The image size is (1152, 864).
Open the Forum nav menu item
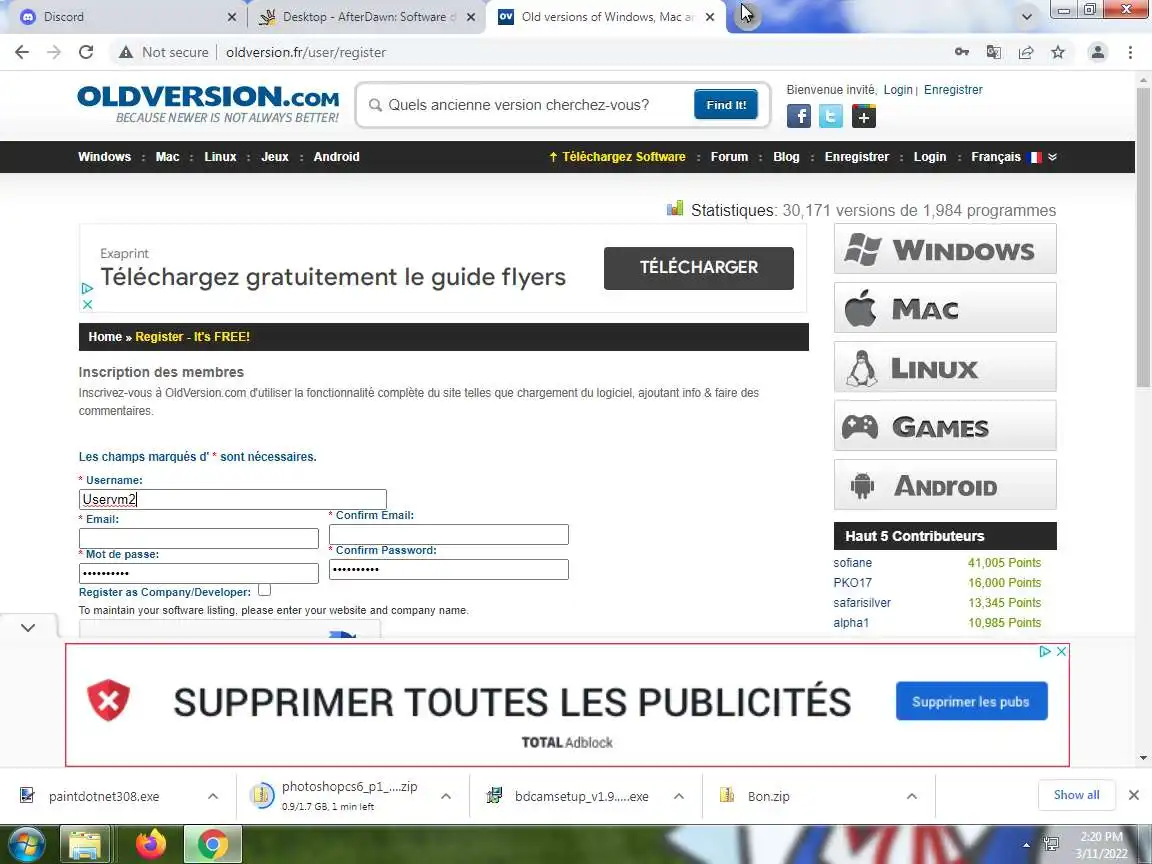pos(730,157)
